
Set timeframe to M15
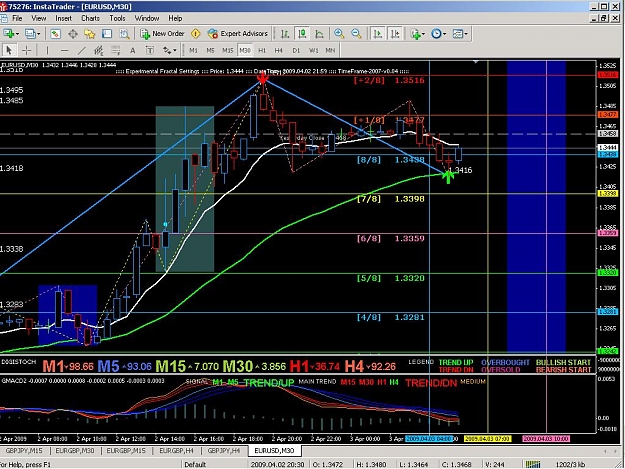click(228, 51)
